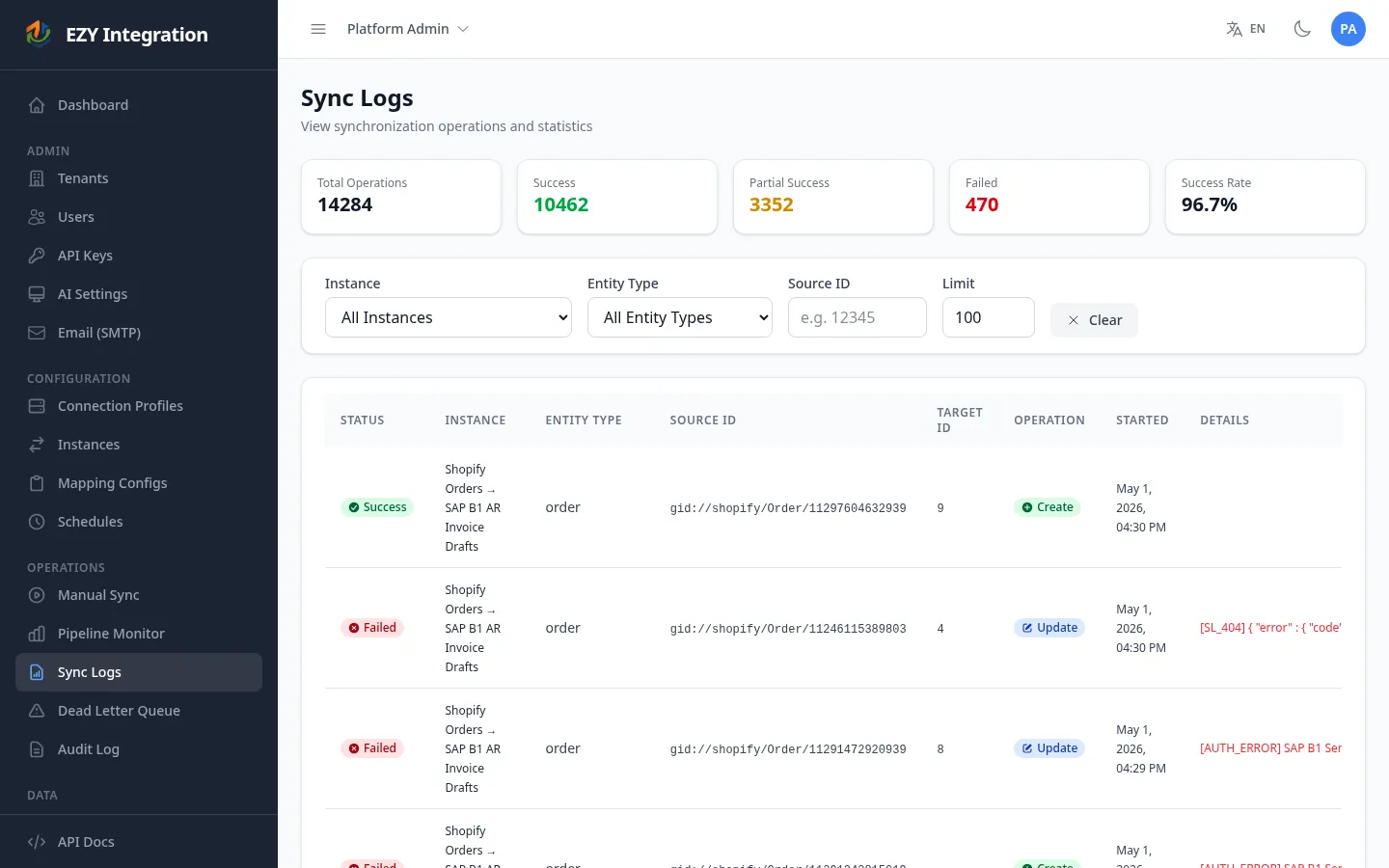This screenshot has width=1389, height=868.
Task: Click the Schedules clock icon
Action: point(37,522)
